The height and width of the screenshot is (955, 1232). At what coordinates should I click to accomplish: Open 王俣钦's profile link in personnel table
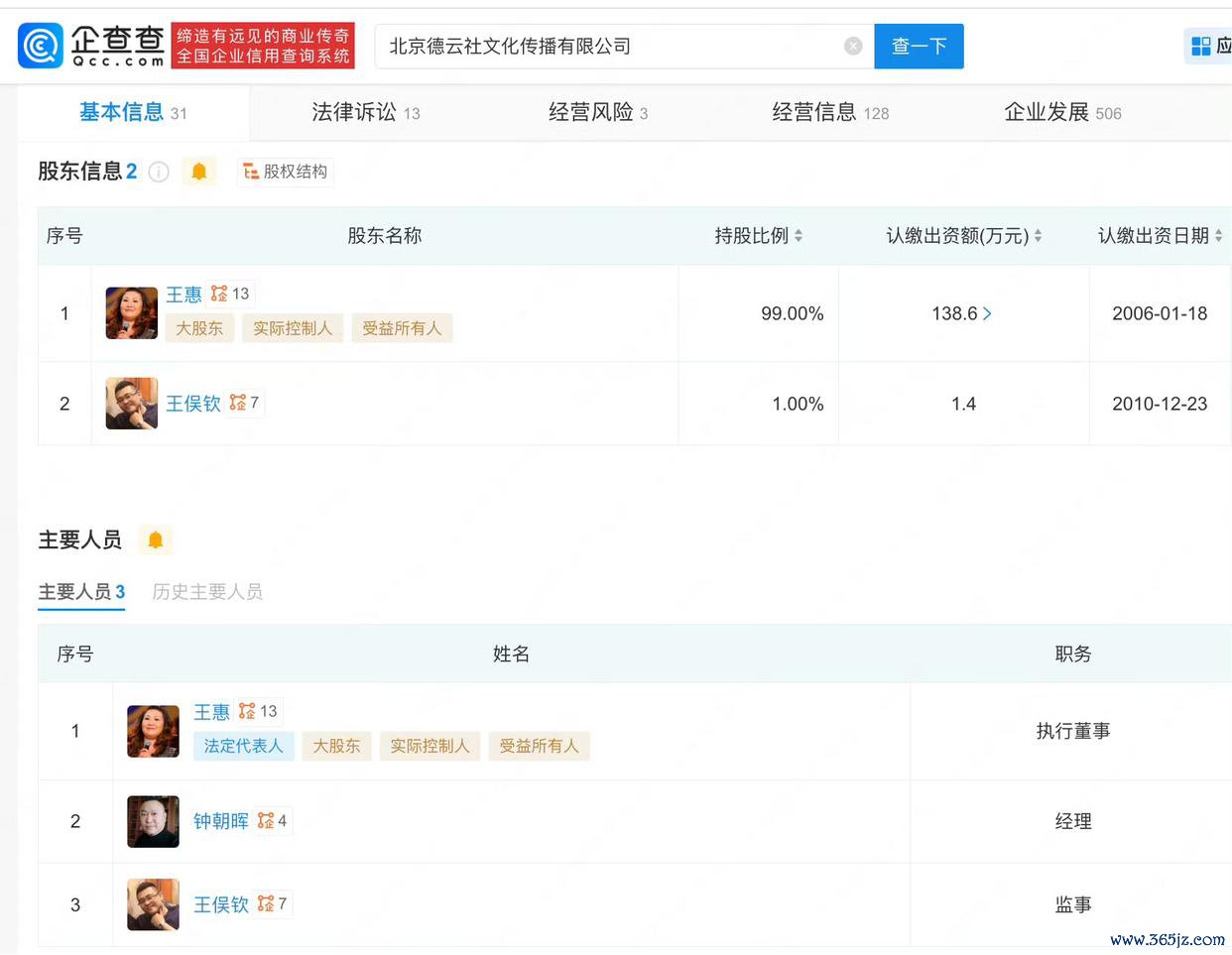tap(221, 904)
